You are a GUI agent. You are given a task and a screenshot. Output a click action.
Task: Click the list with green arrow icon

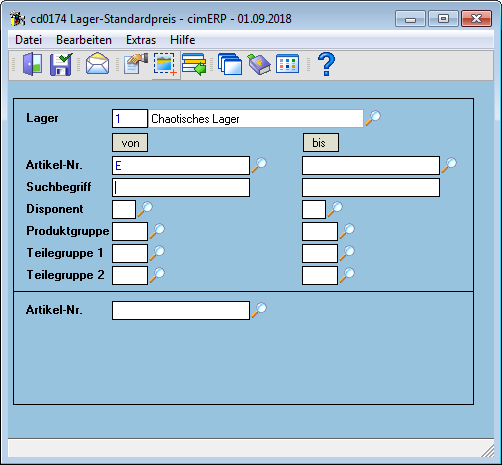coord(194,64)
